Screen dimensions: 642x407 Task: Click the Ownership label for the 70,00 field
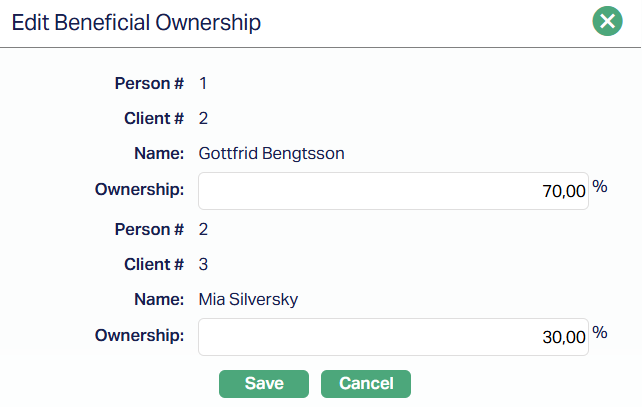tap(139, 190)
